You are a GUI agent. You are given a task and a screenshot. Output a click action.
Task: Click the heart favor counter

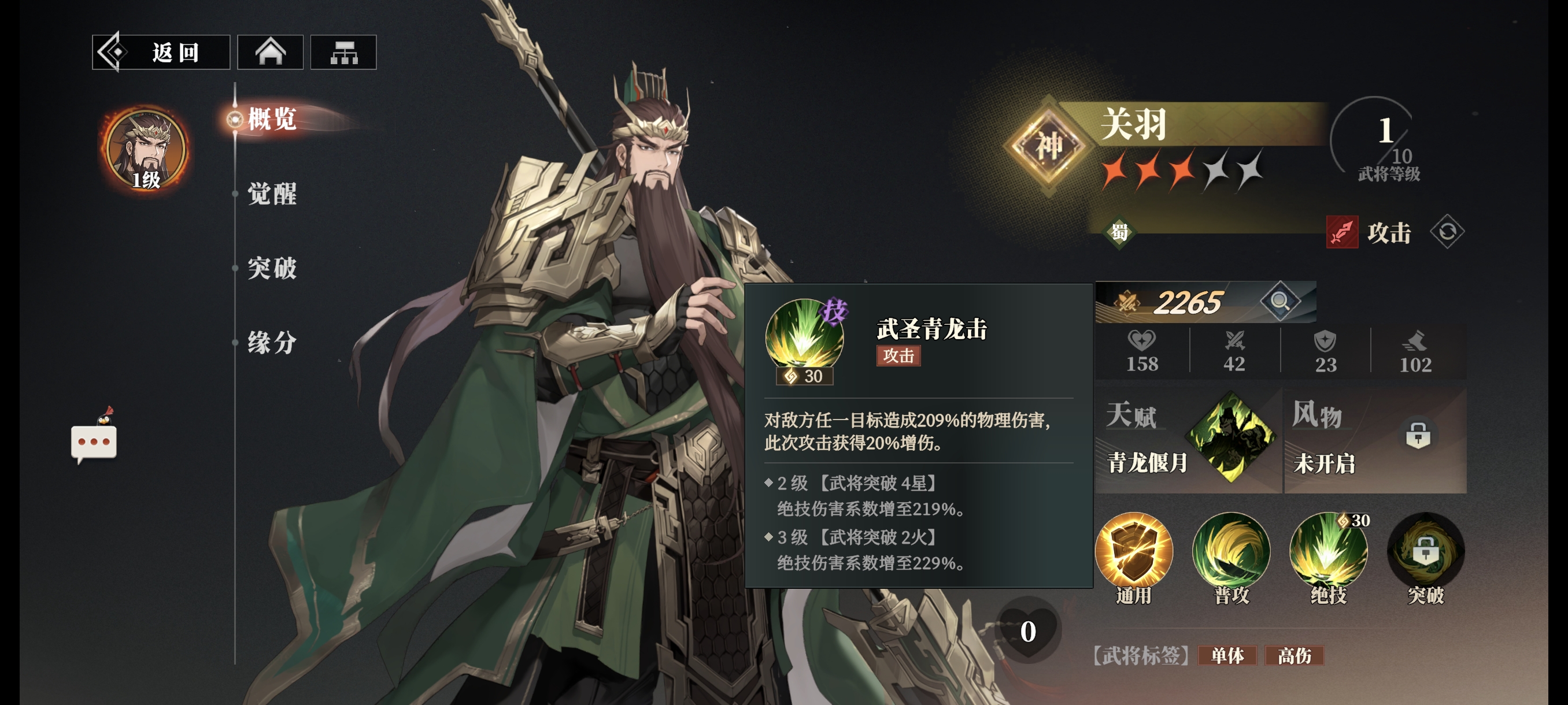point(1028,630)
